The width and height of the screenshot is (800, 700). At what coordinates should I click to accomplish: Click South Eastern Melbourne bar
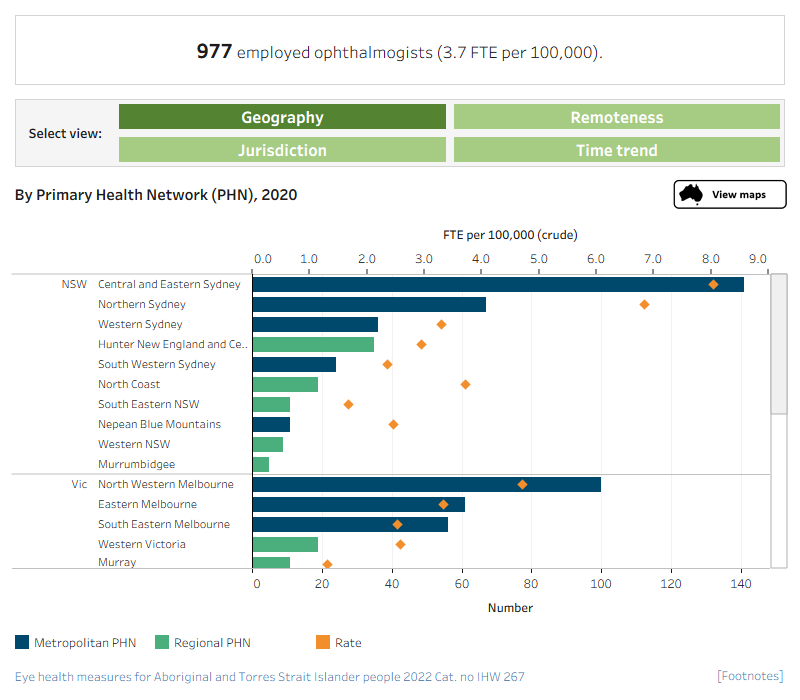(350, 524)
